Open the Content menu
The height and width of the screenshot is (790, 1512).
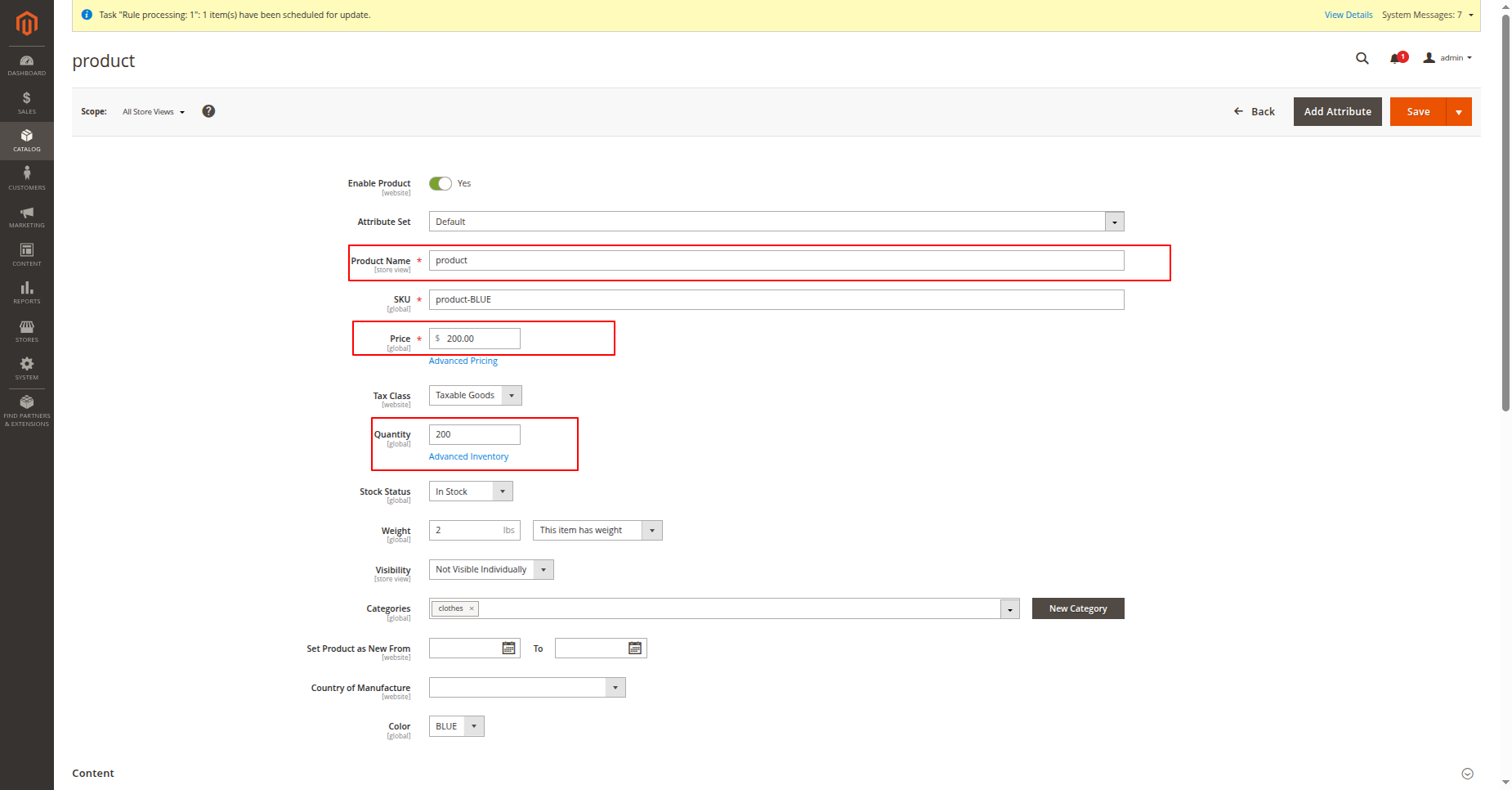27,255
